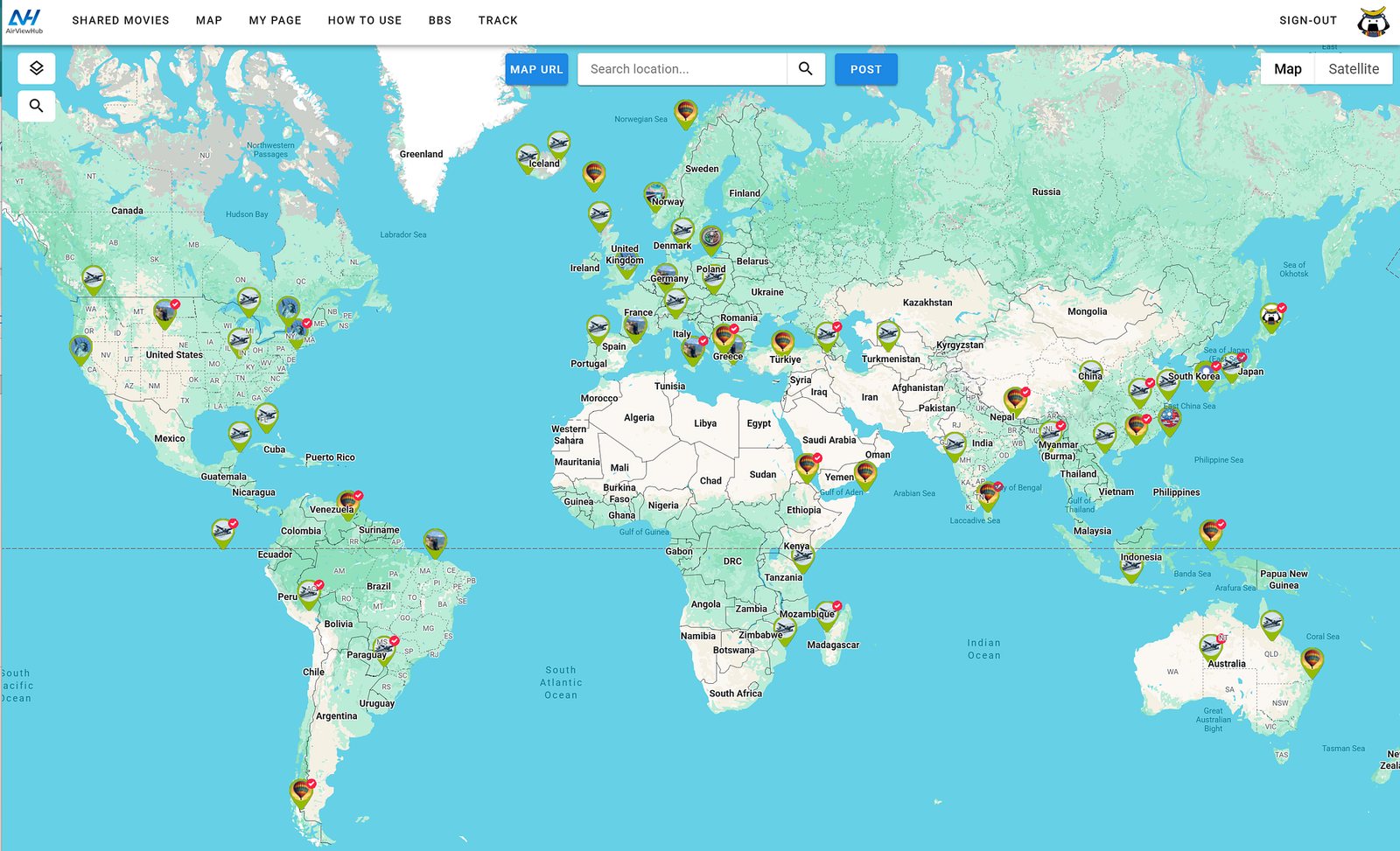Click the MAP URL button

[536, 69]
